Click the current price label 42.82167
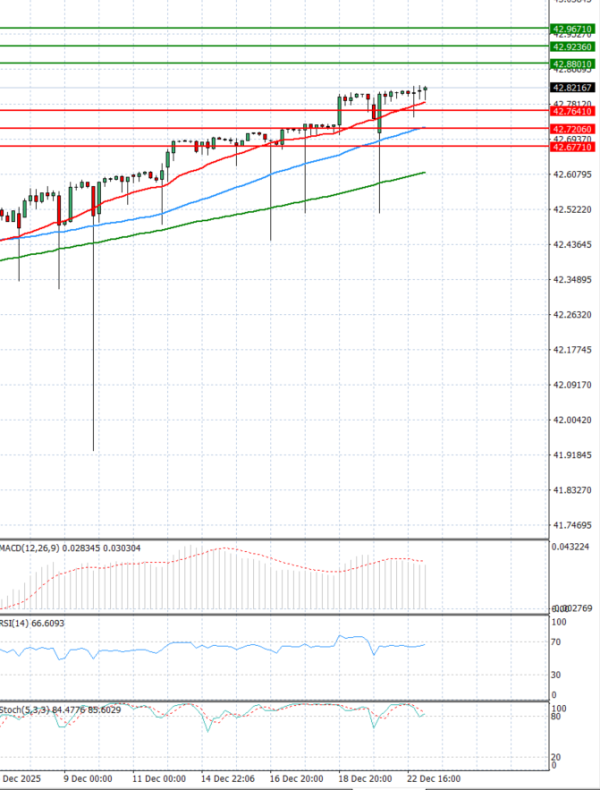 pos(572,88)
